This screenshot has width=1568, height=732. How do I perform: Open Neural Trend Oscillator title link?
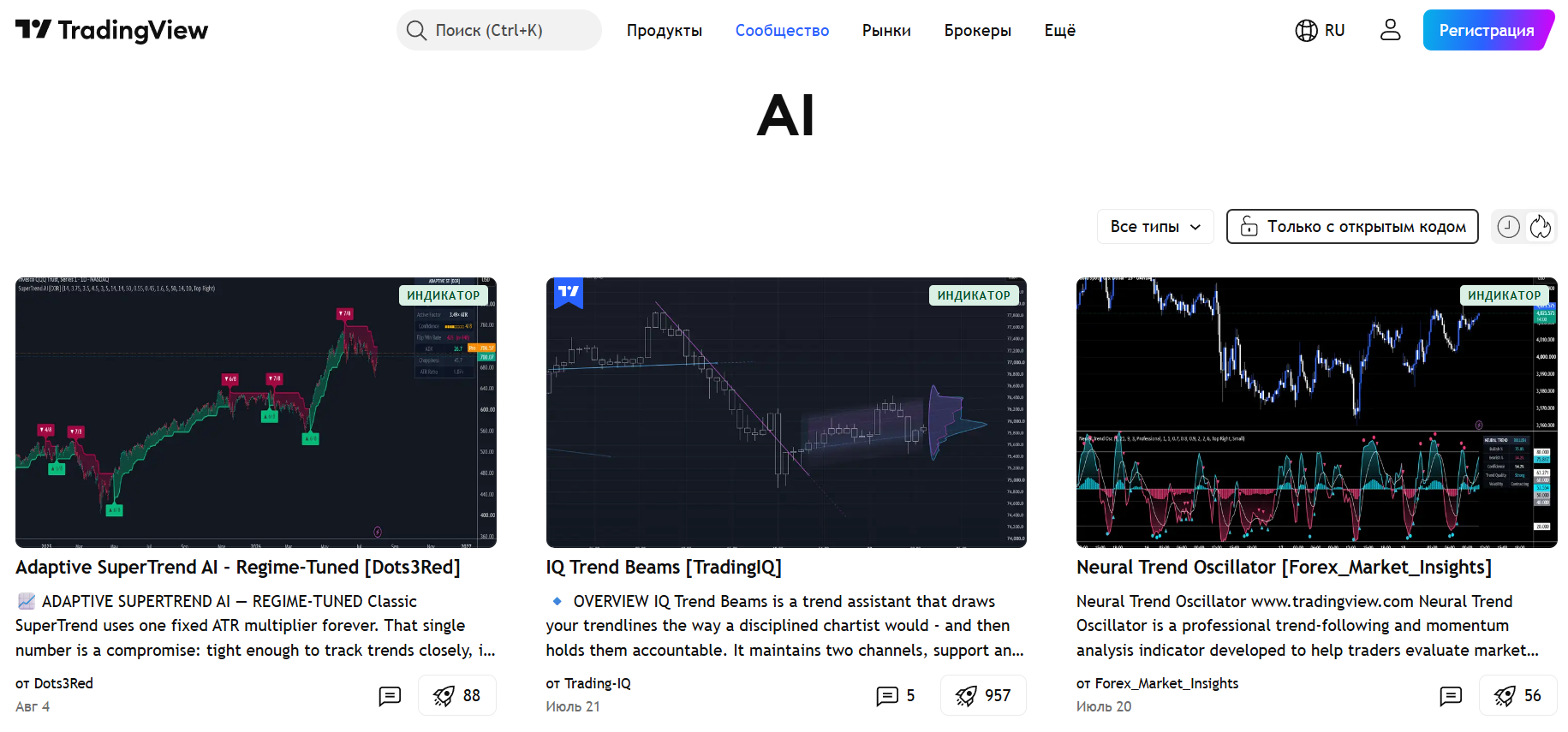1284,568
